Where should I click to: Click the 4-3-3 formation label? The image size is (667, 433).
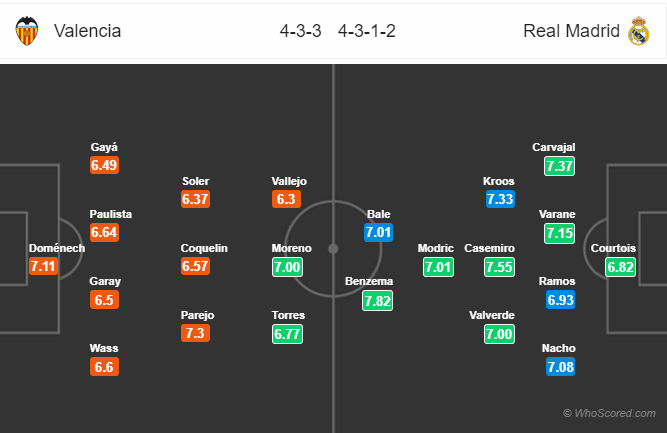click(x=301, y=31)
